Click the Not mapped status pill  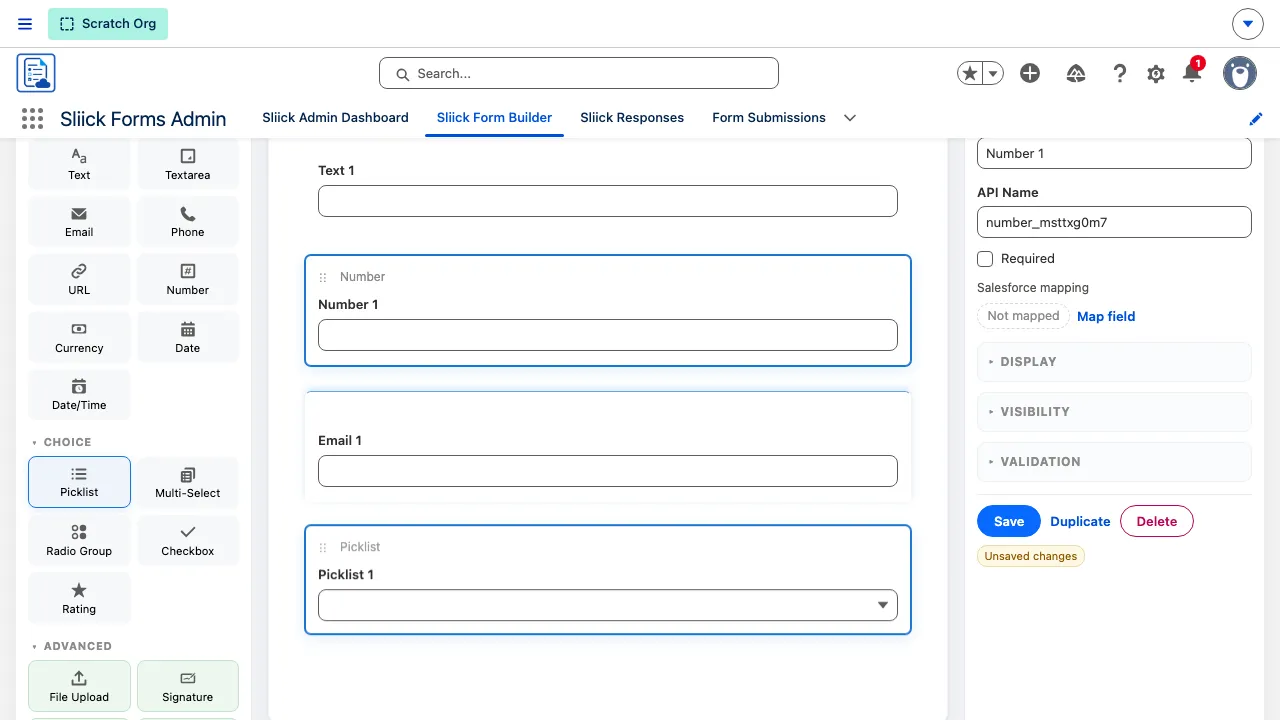click(x=1023, y=316)
